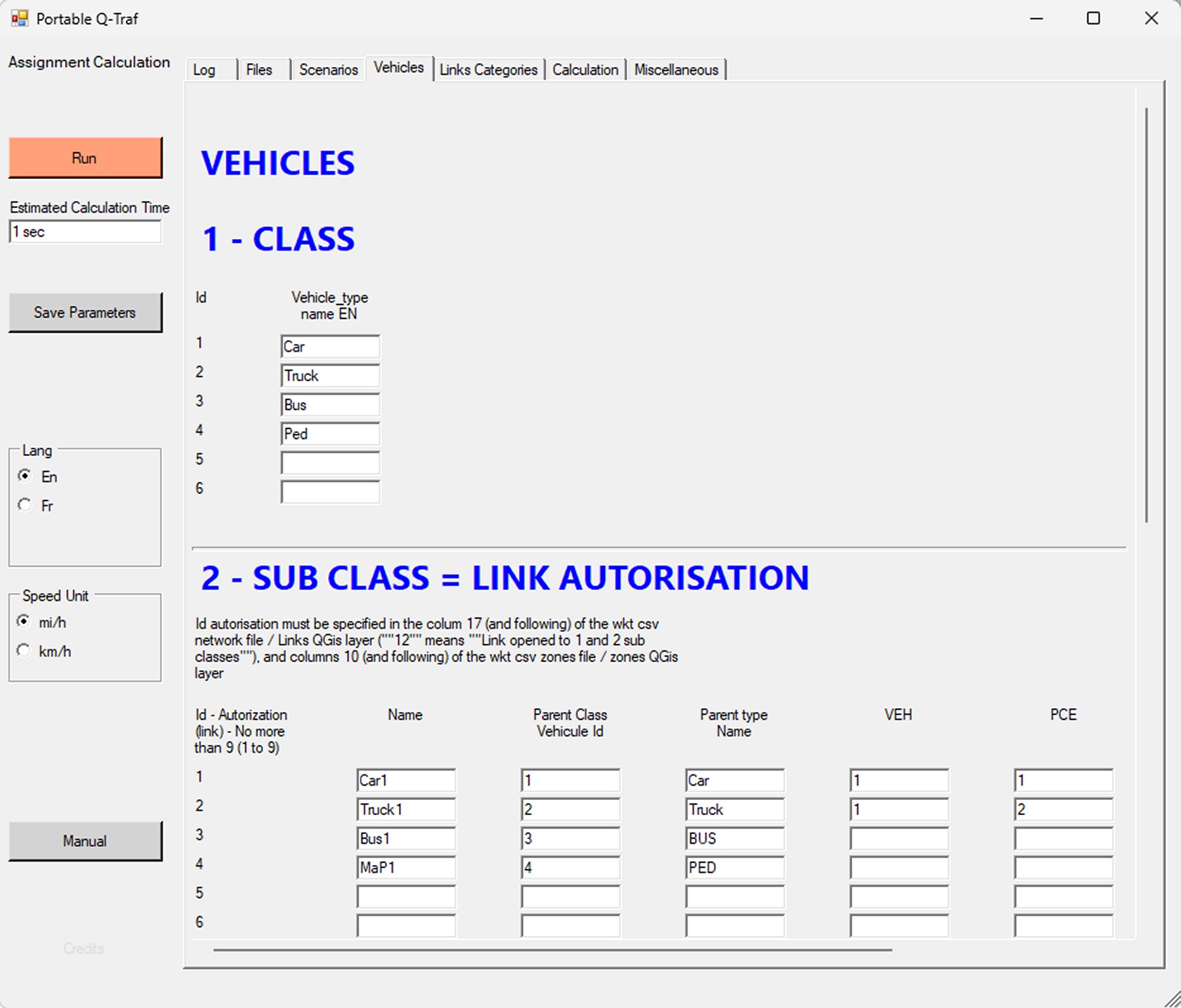Click Parent Class Id field for Truck1
The image size is (1181, 1008).
tap(571, 809)
